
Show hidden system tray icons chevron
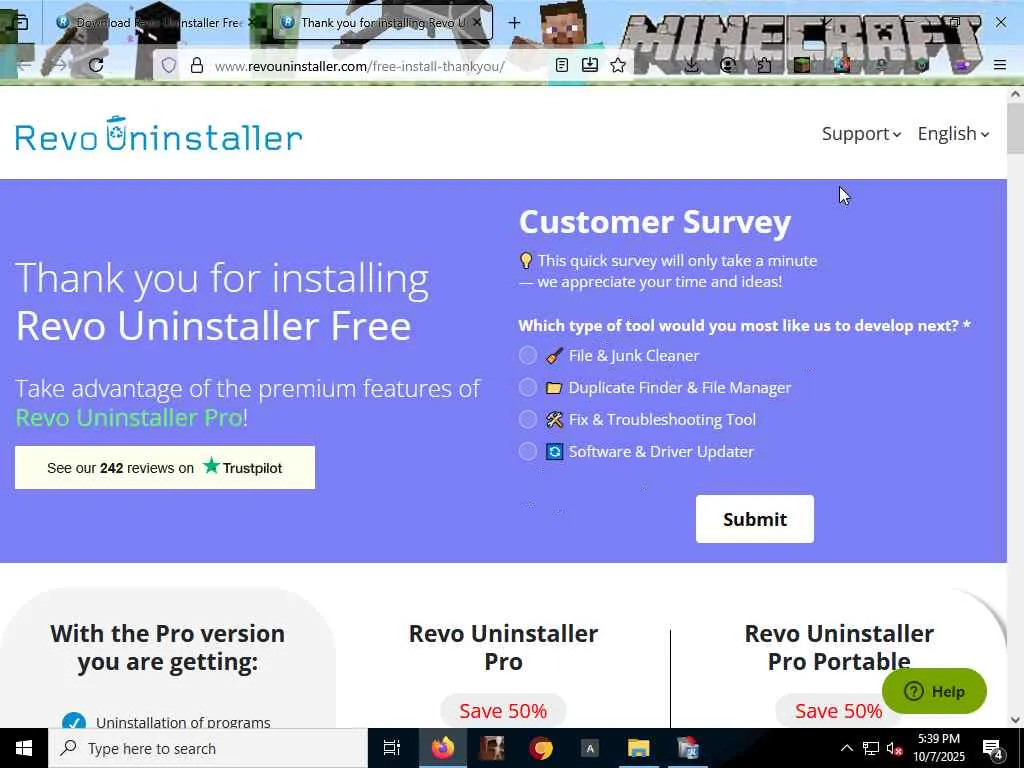[x=846, y=748]
